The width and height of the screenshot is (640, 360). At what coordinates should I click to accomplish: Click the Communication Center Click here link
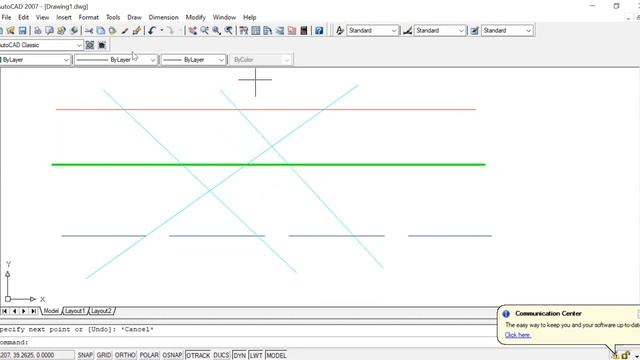tap(518, 335)
